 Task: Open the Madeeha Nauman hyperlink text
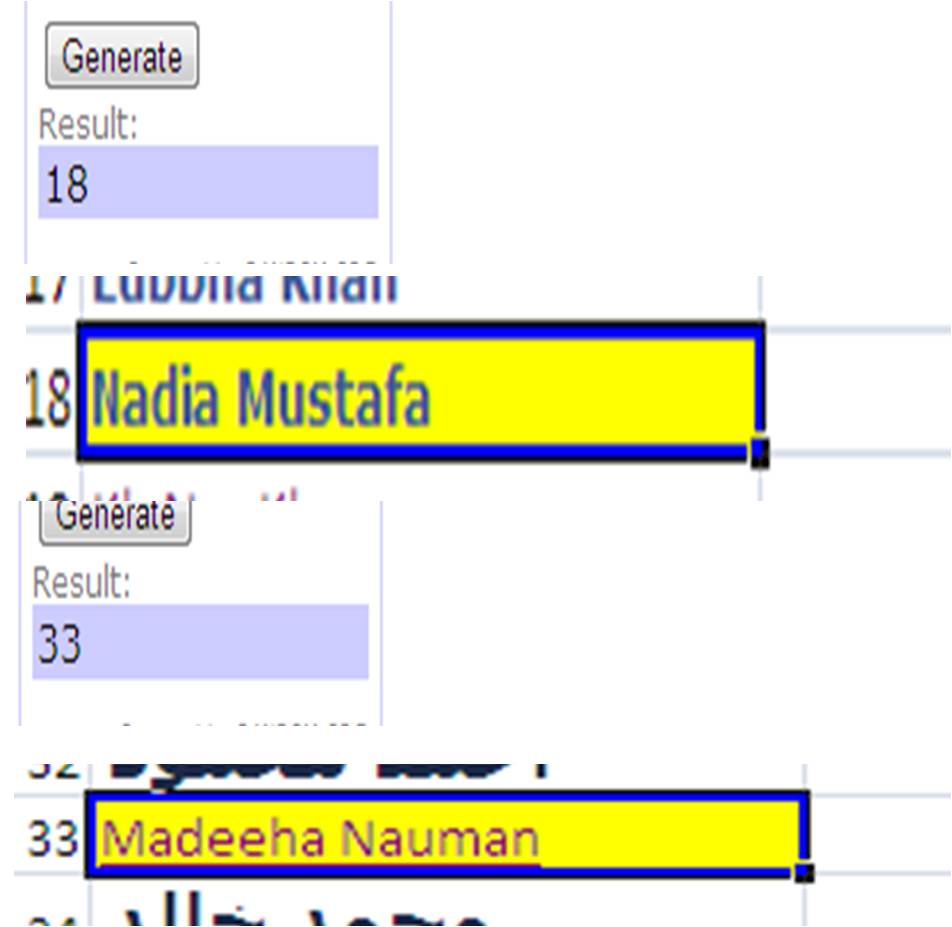[x=320, y=839]
